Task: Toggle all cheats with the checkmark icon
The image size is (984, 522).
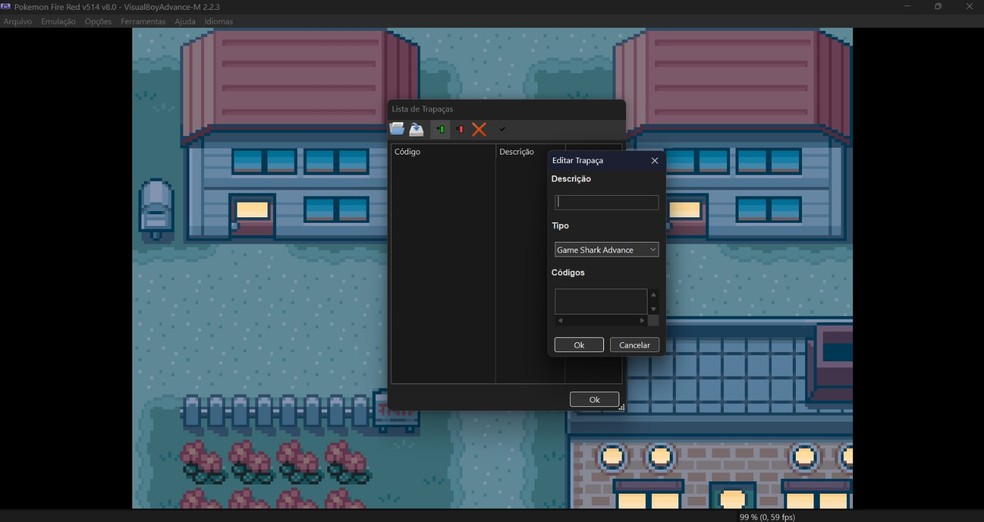Action: (502, 129)
